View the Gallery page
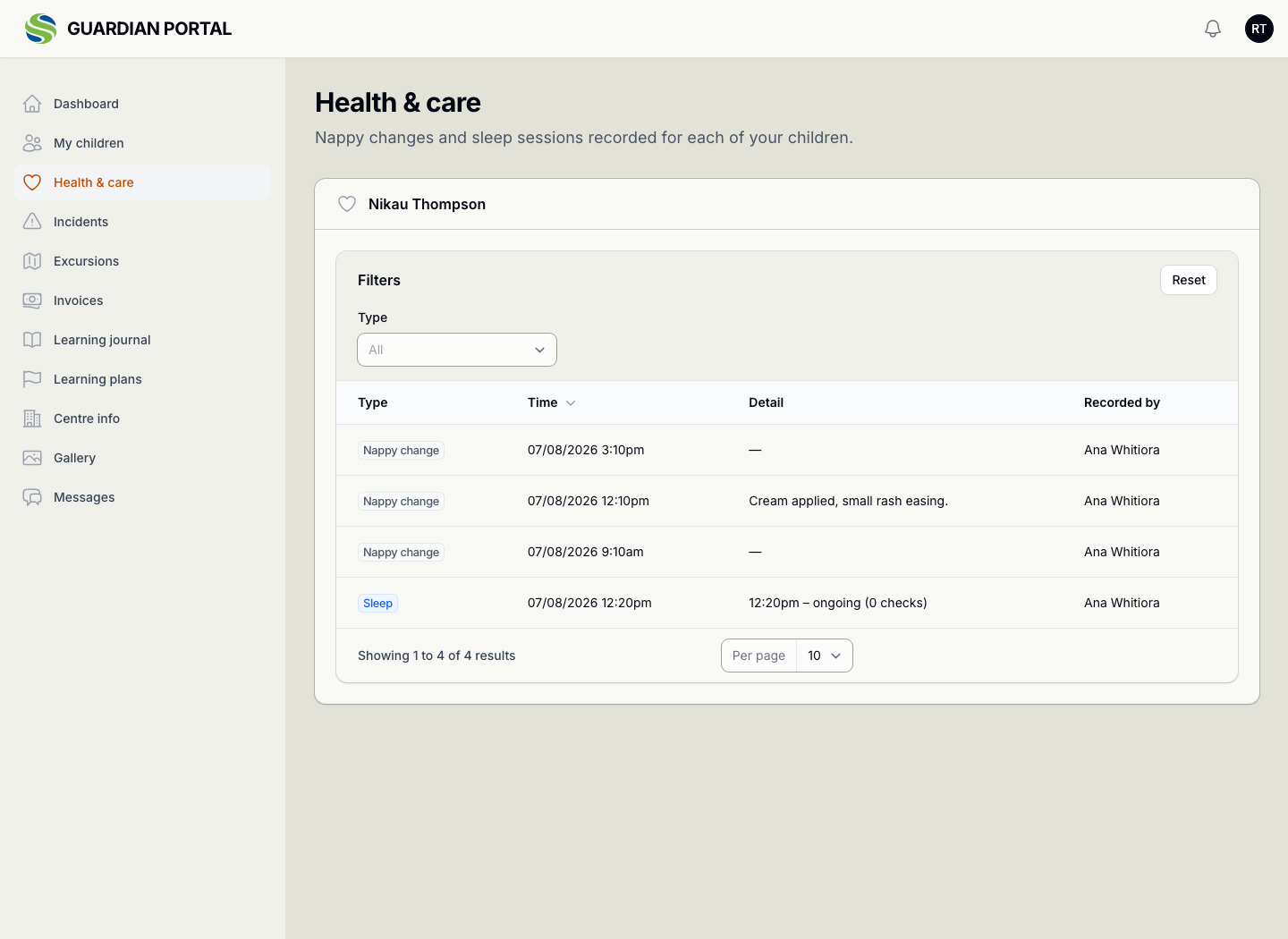 [x=142, y=458]
